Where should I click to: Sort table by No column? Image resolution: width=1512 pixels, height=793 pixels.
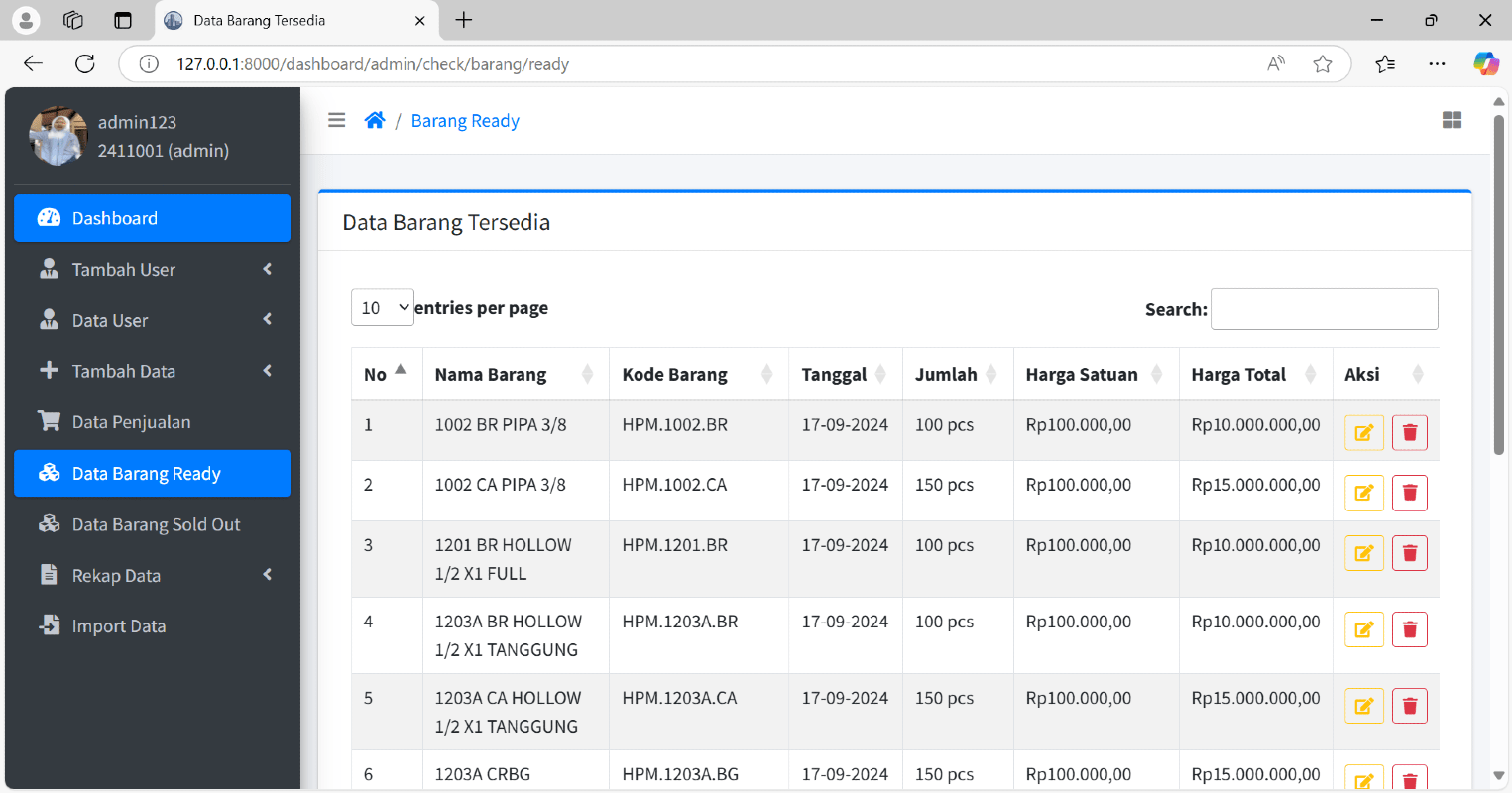pos(387,374)
